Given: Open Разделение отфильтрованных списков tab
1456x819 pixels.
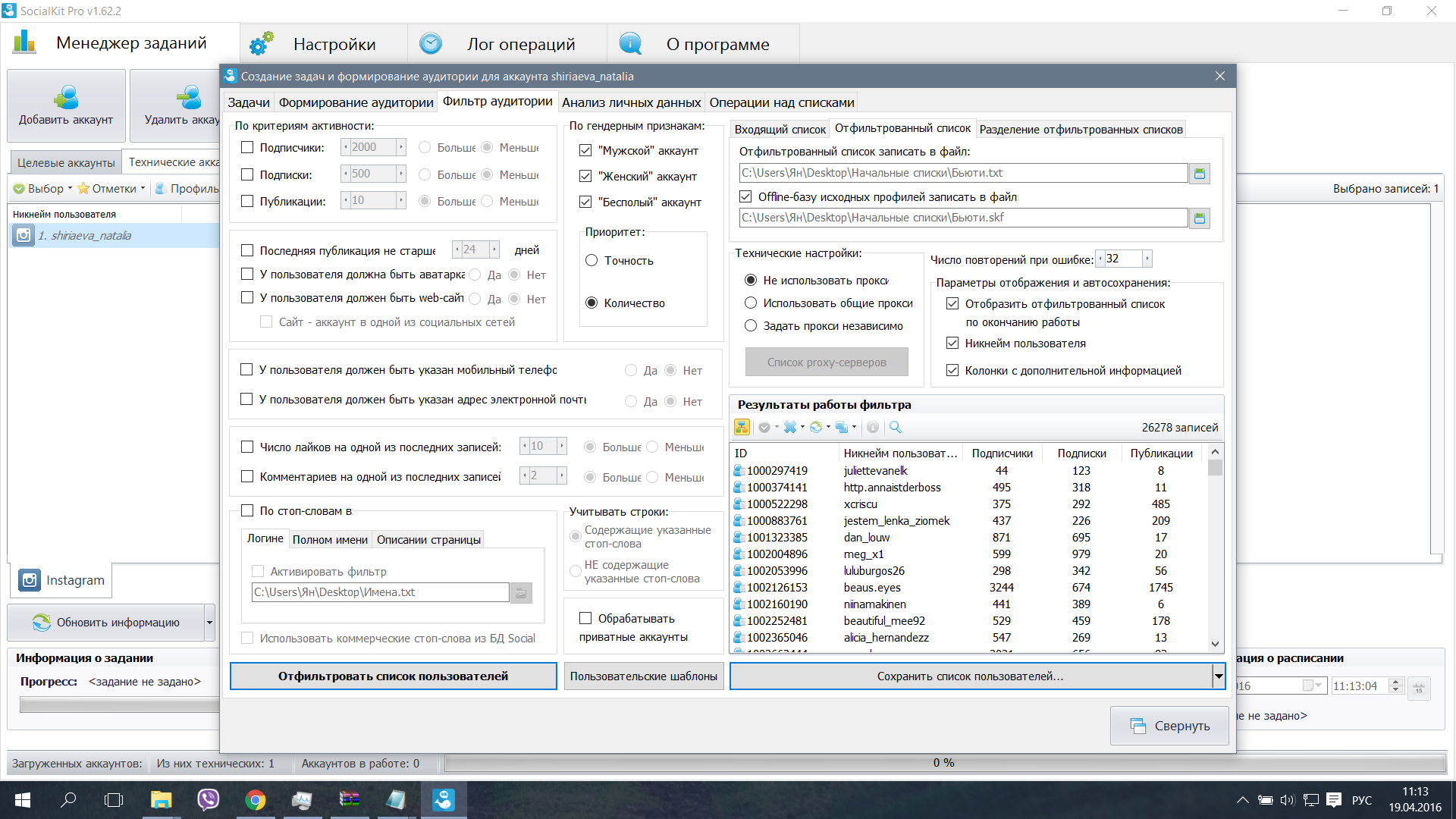Looking at the screenshot, I should [x=1081, y=130].
